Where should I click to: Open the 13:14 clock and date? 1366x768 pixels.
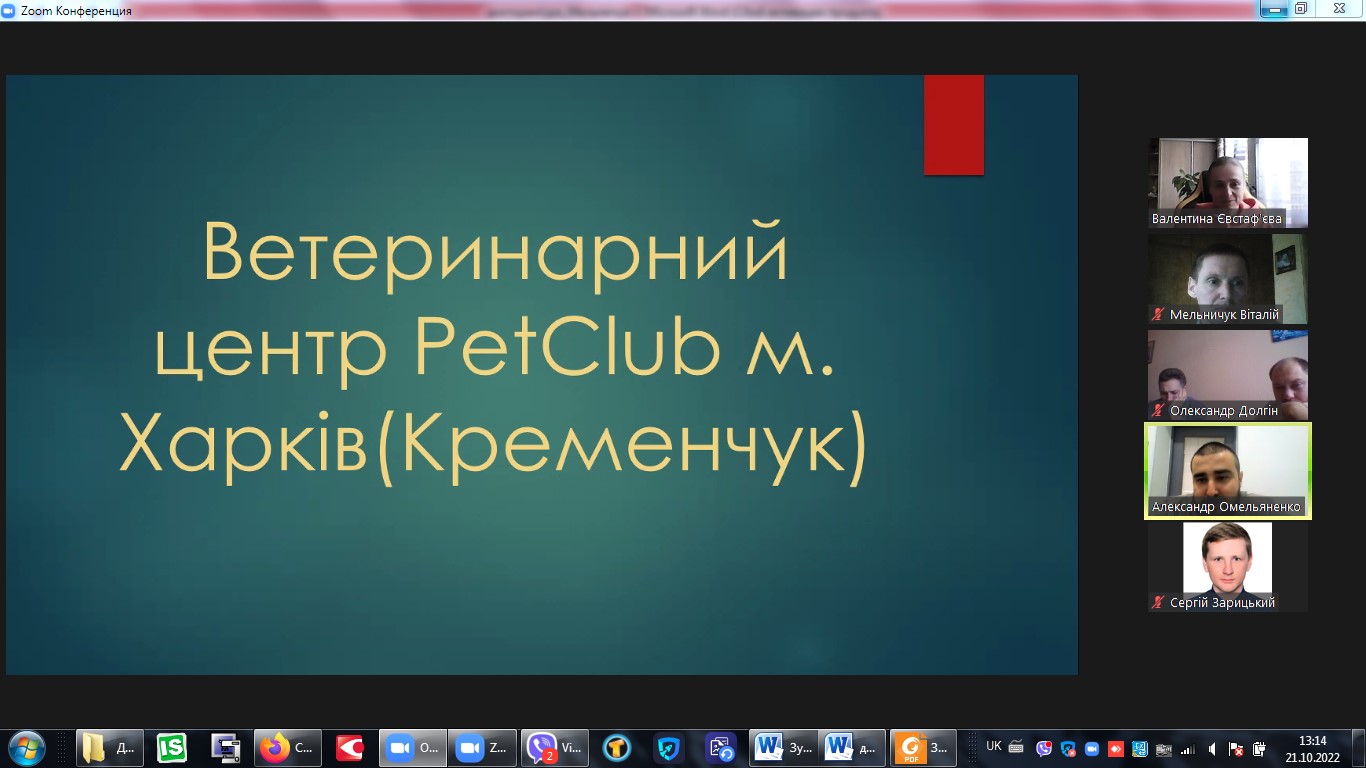click(x=1312, y=748)
